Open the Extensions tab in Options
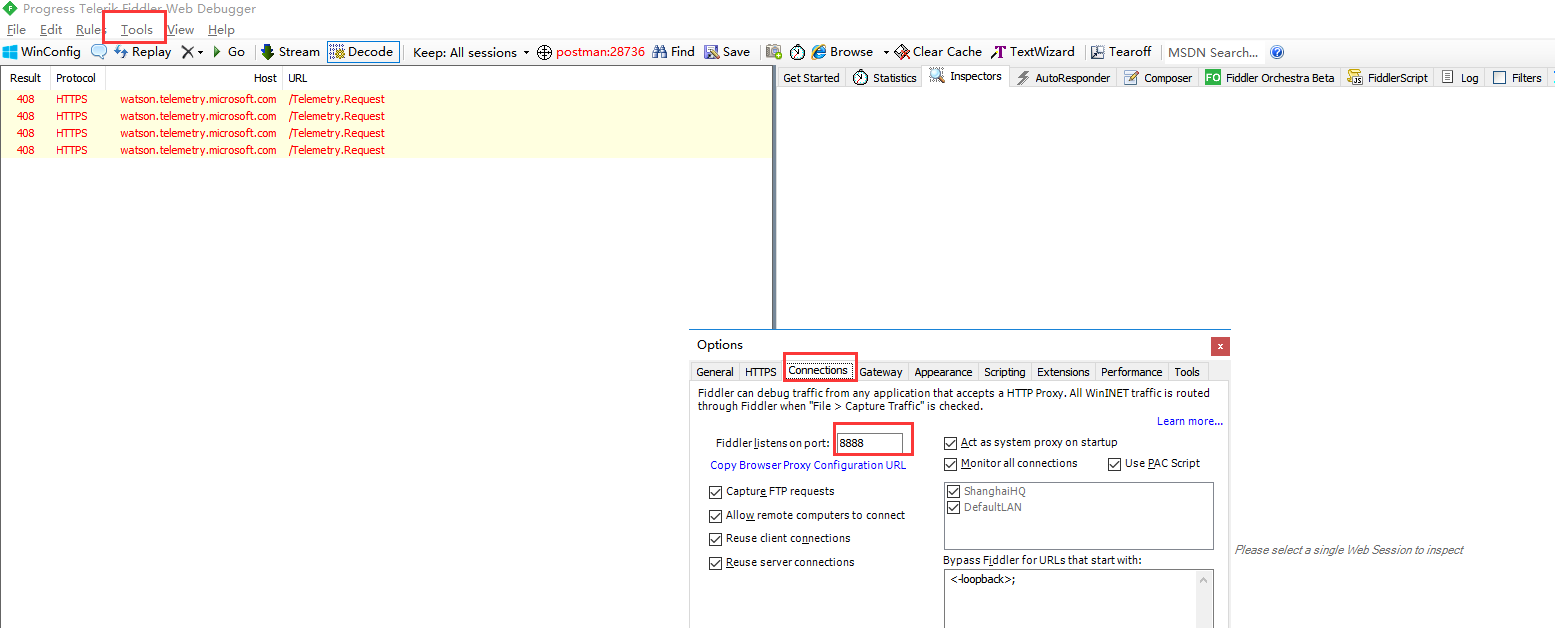The image size is (1555, 628). click(1063, 372)
